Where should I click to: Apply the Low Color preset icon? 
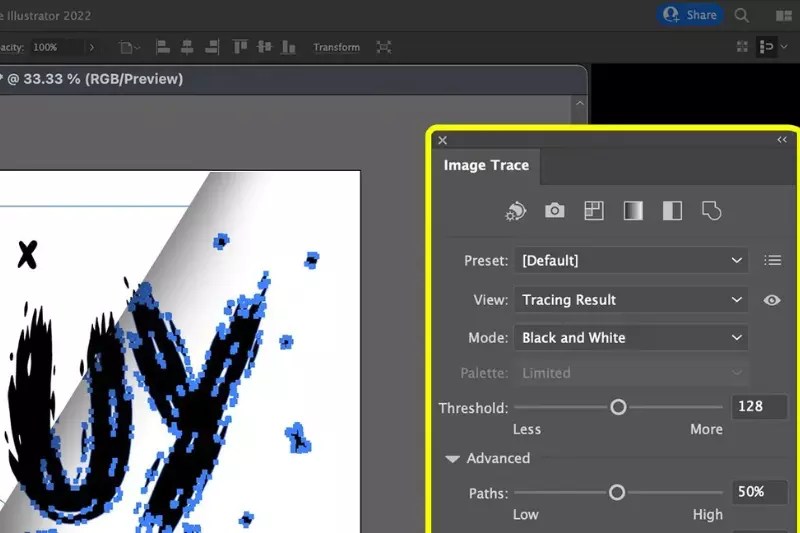[594, 211]
